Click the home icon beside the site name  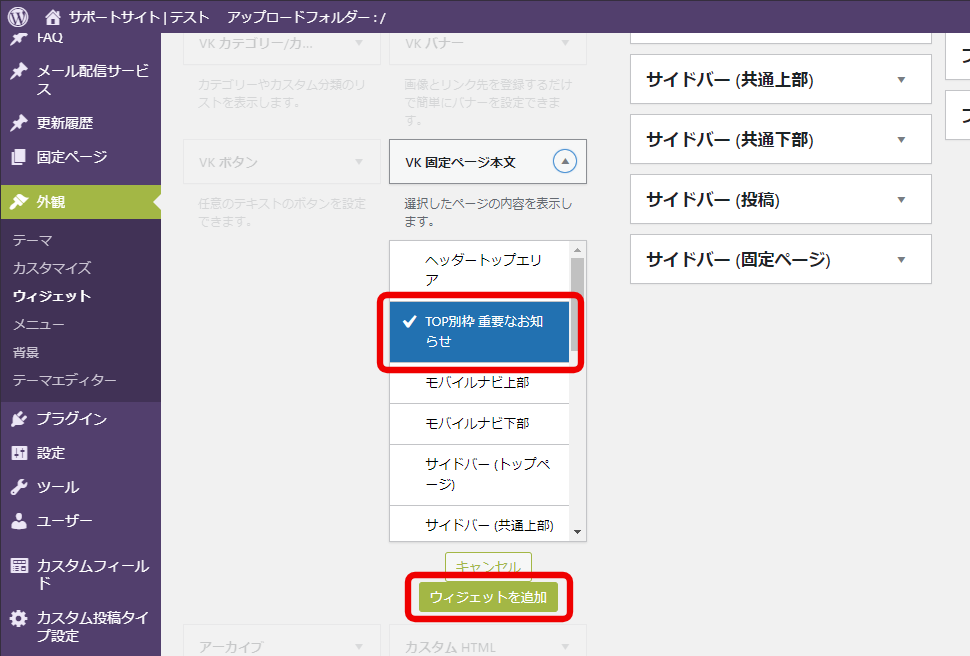pyautogui.click(x=52, y=17)
